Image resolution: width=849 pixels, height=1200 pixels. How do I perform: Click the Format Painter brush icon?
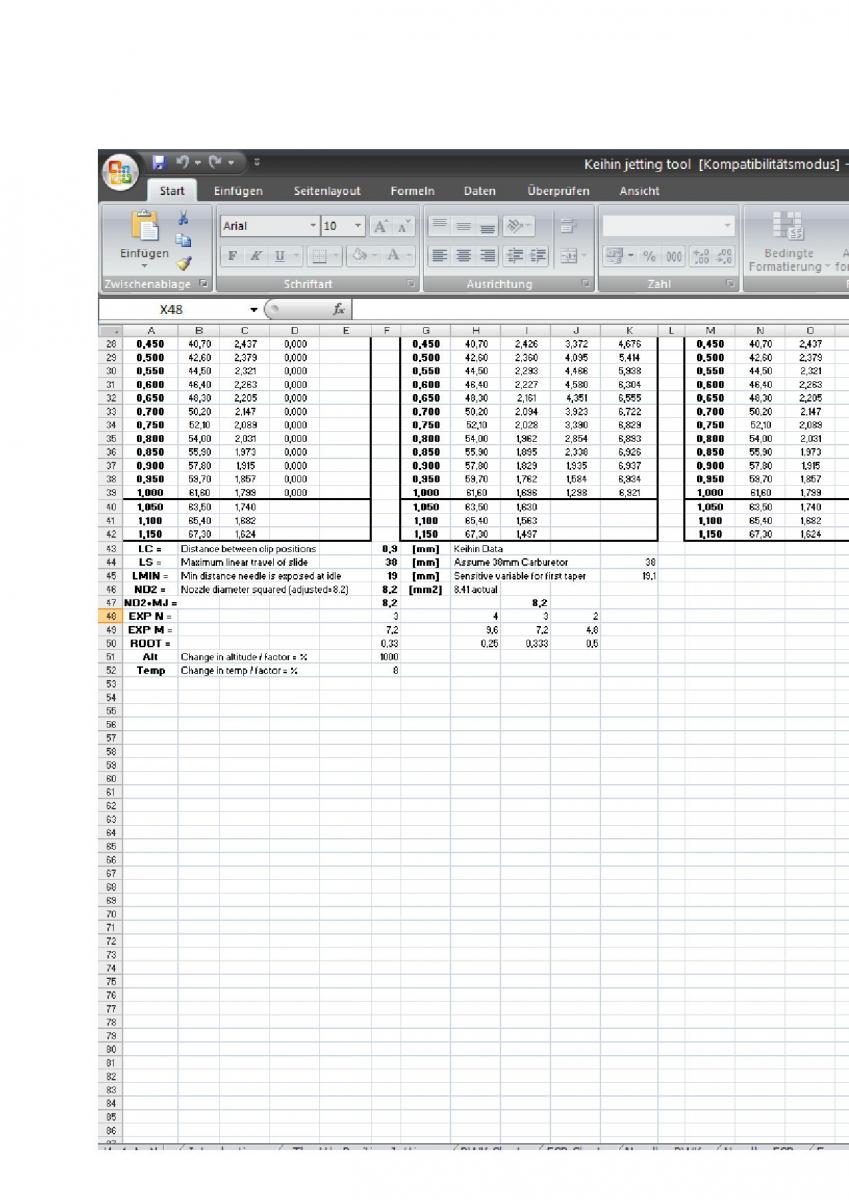pyautogui.click(x=183, y=264)
